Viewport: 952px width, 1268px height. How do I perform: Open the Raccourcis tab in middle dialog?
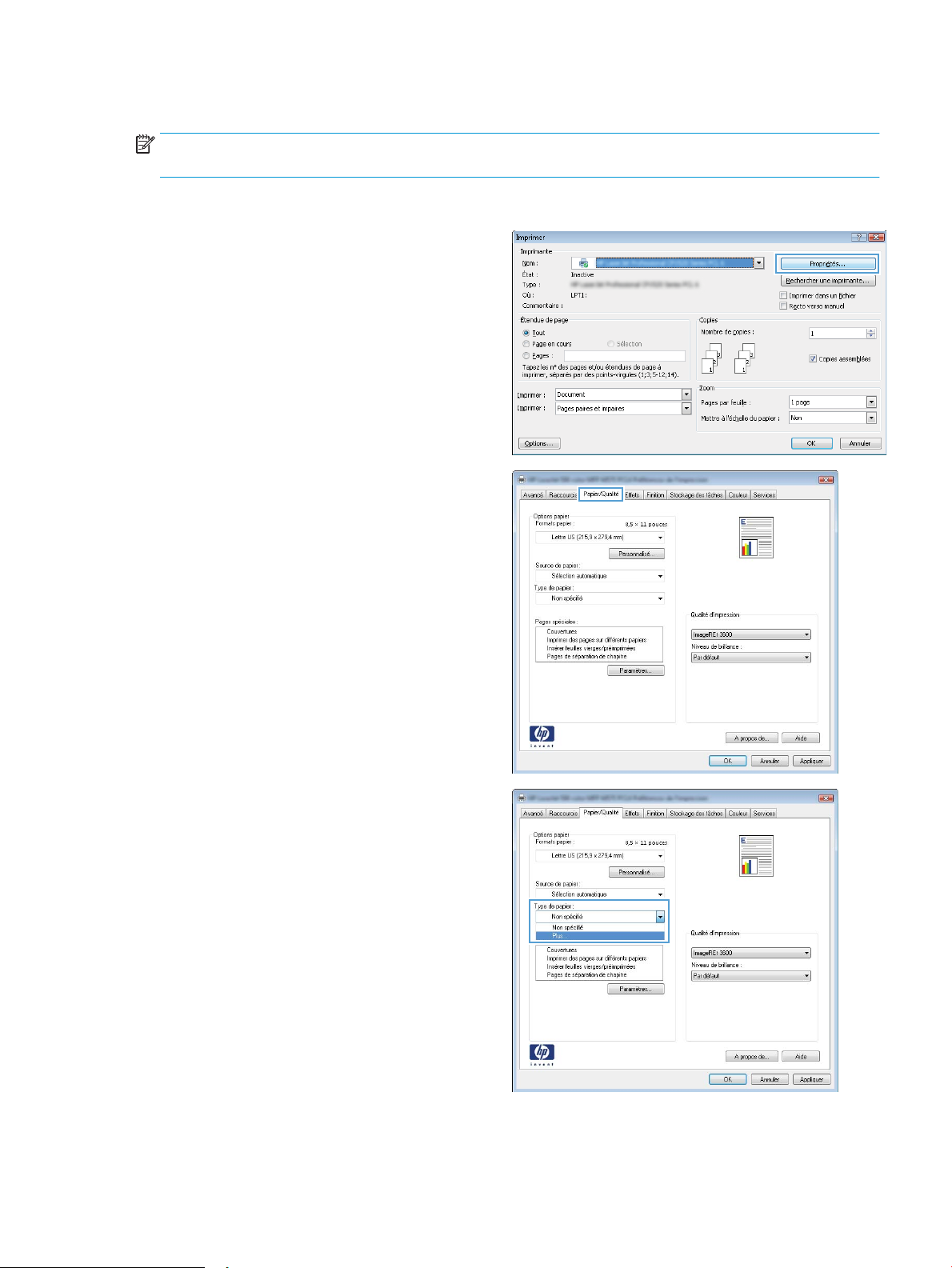(x=562, y=495)
